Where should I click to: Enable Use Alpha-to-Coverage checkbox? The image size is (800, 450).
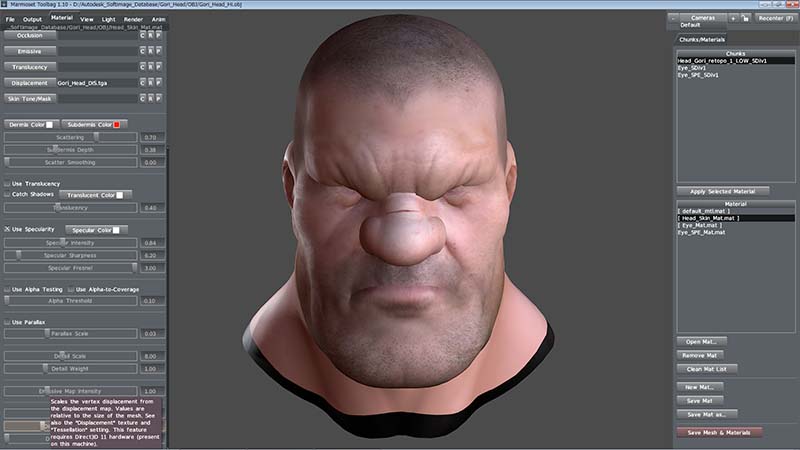point(71,289)
